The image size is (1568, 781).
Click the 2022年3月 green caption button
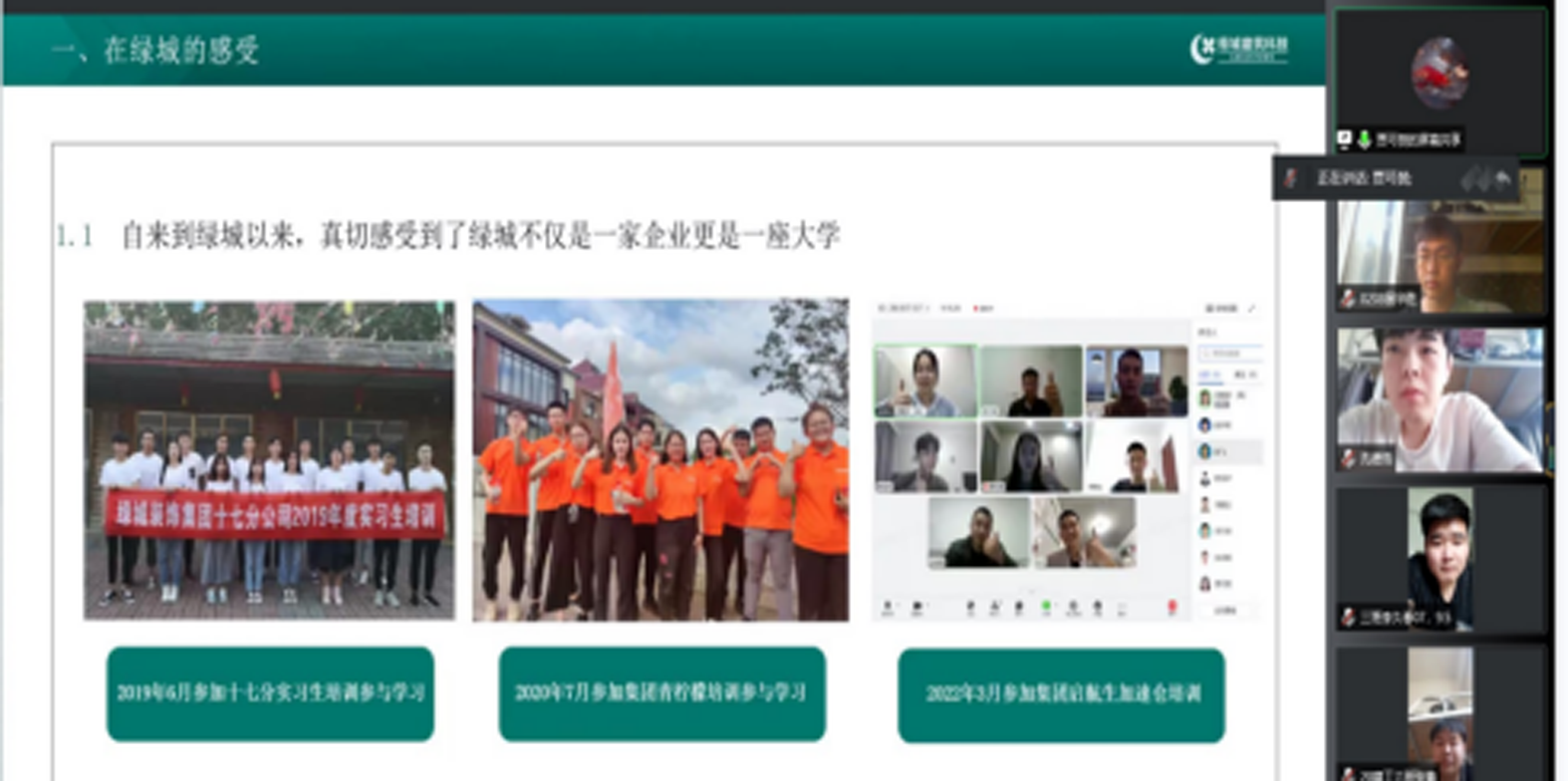[x=1061, y=694]
